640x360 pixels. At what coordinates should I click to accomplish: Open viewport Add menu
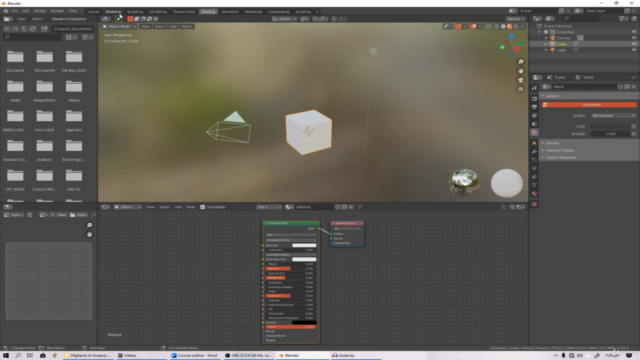pos(173,27)
